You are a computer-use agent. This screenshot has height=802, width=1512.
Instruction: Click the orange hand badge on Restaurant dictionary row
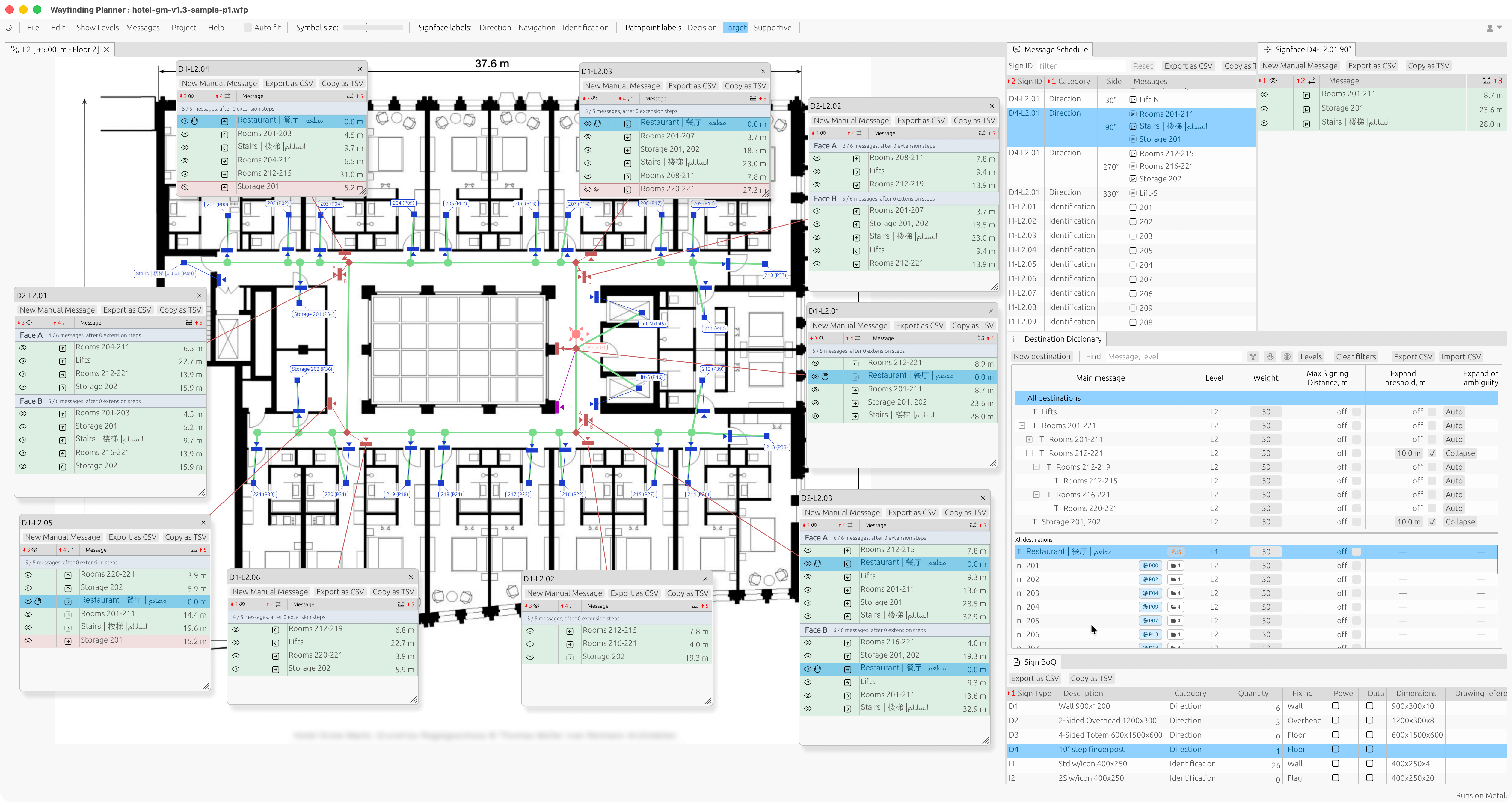pos(1176,552)
